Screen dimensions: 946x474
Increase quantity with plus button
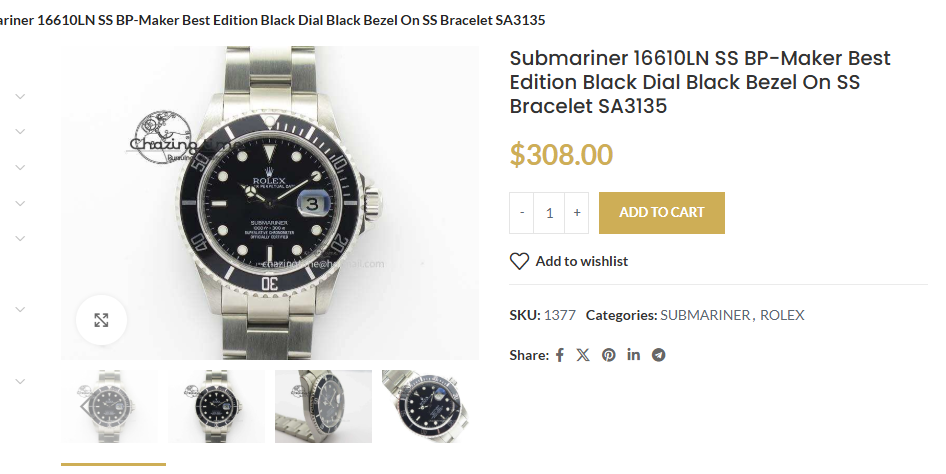click(577, 213)
